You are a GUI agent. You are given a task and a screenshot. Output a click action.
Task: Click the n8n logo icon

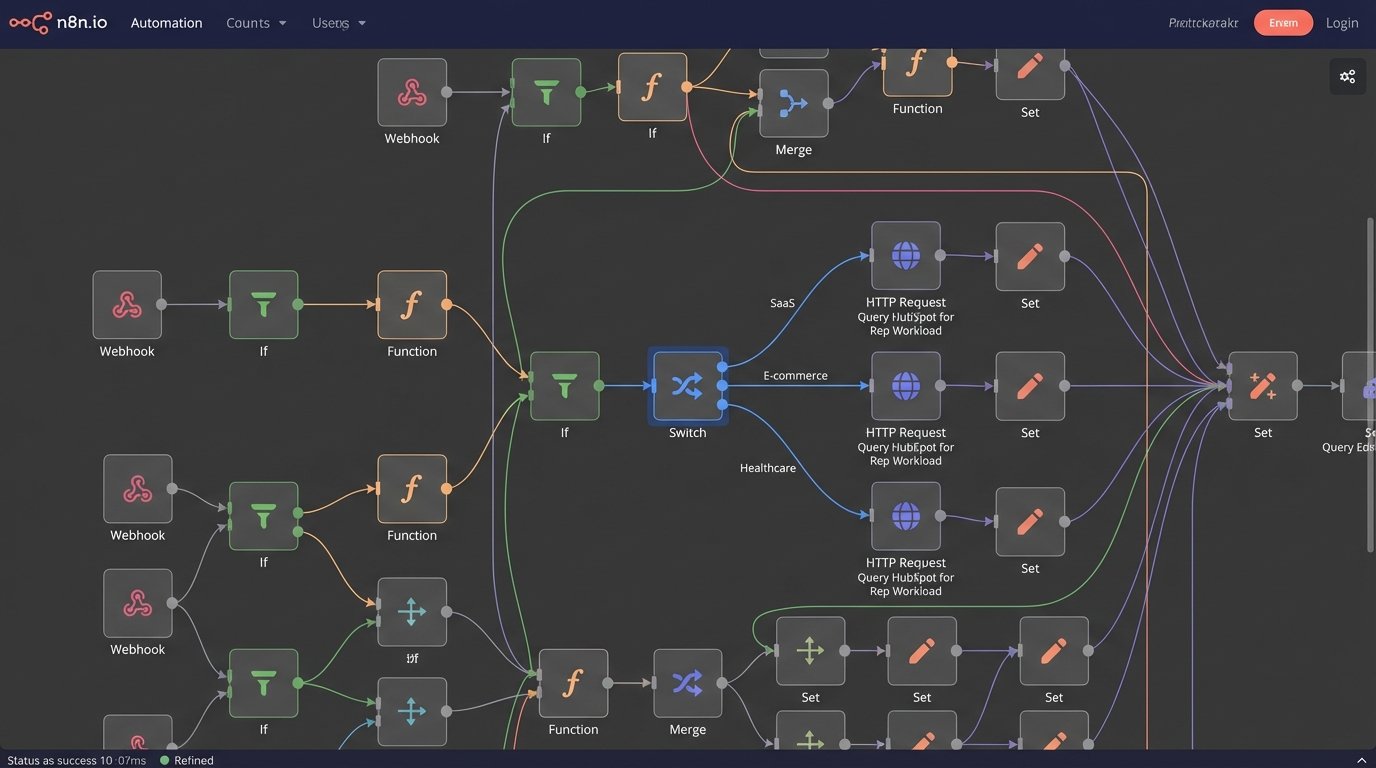click(x=29, y=22)
